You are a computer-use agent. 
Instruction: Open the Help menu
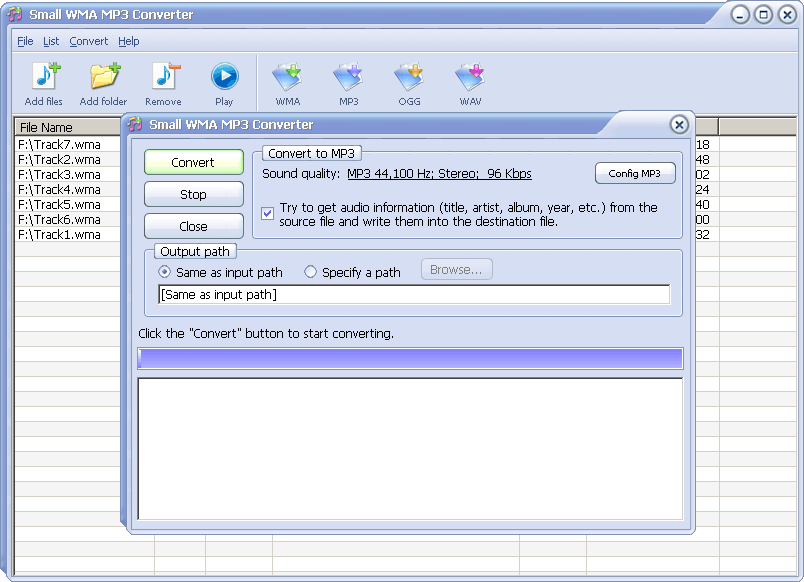pyautogui.click(x=129, y=41)
